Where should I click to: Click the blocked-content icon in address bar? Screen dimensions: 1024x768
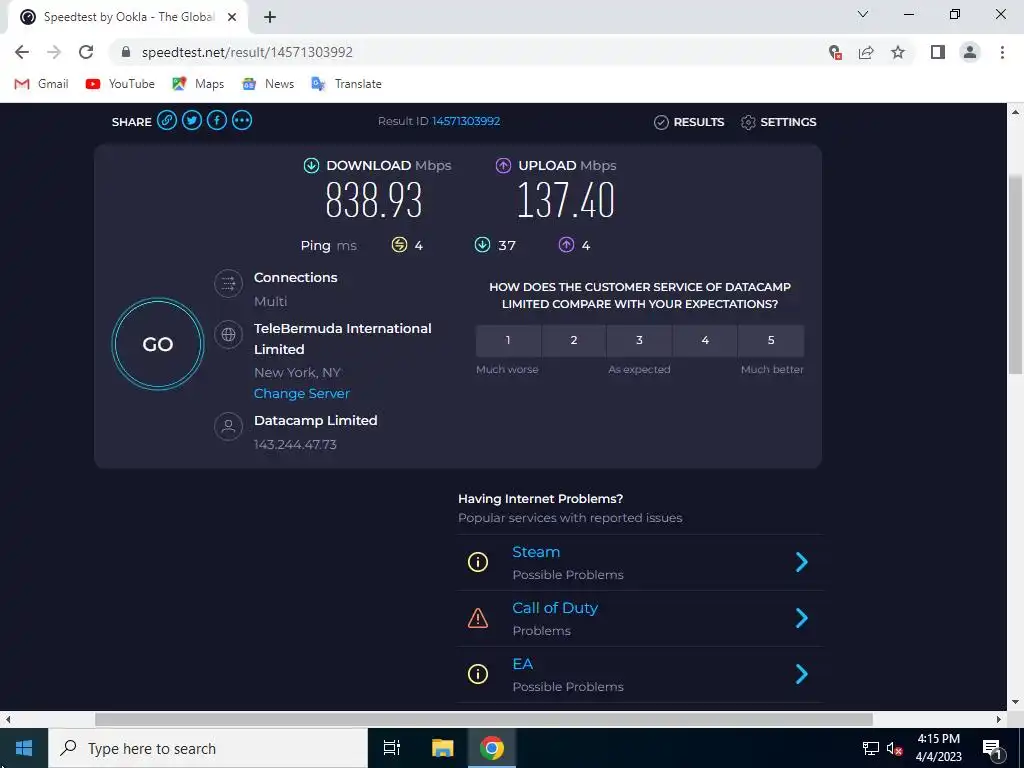point(835,52)
